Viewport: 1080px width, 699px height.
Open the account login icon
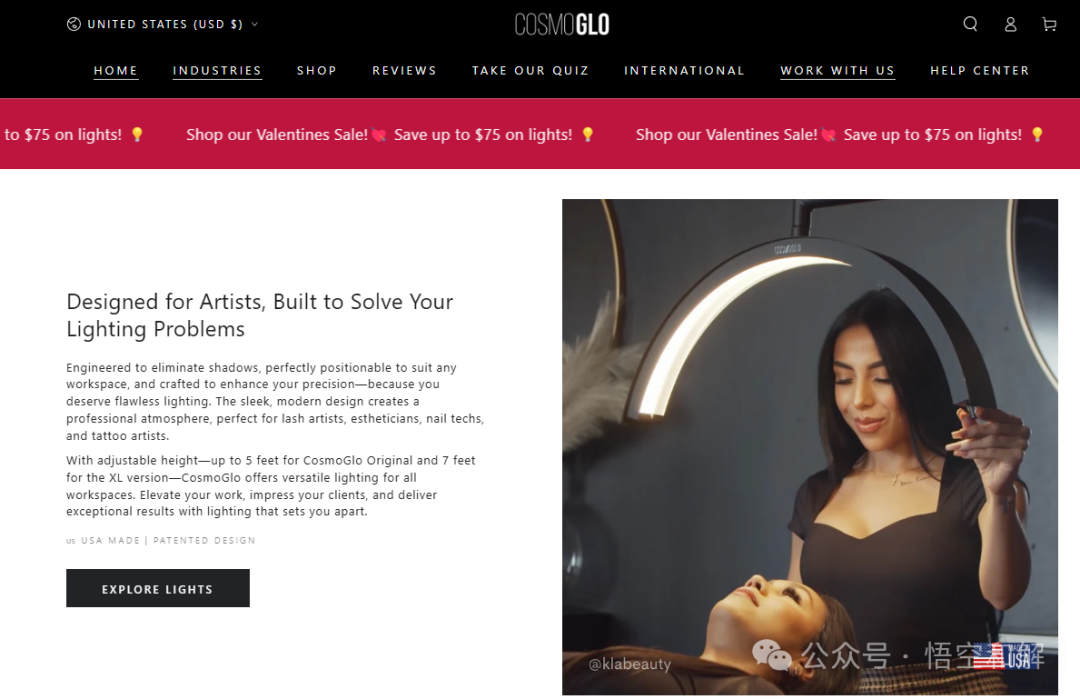point(1010,24)
